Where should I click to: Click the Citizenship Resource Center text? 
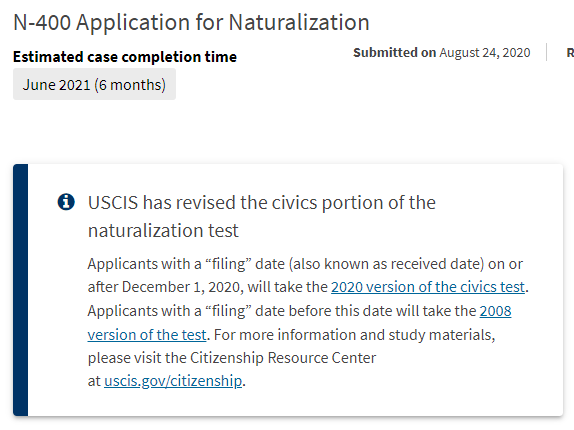(x=283, y=358)
